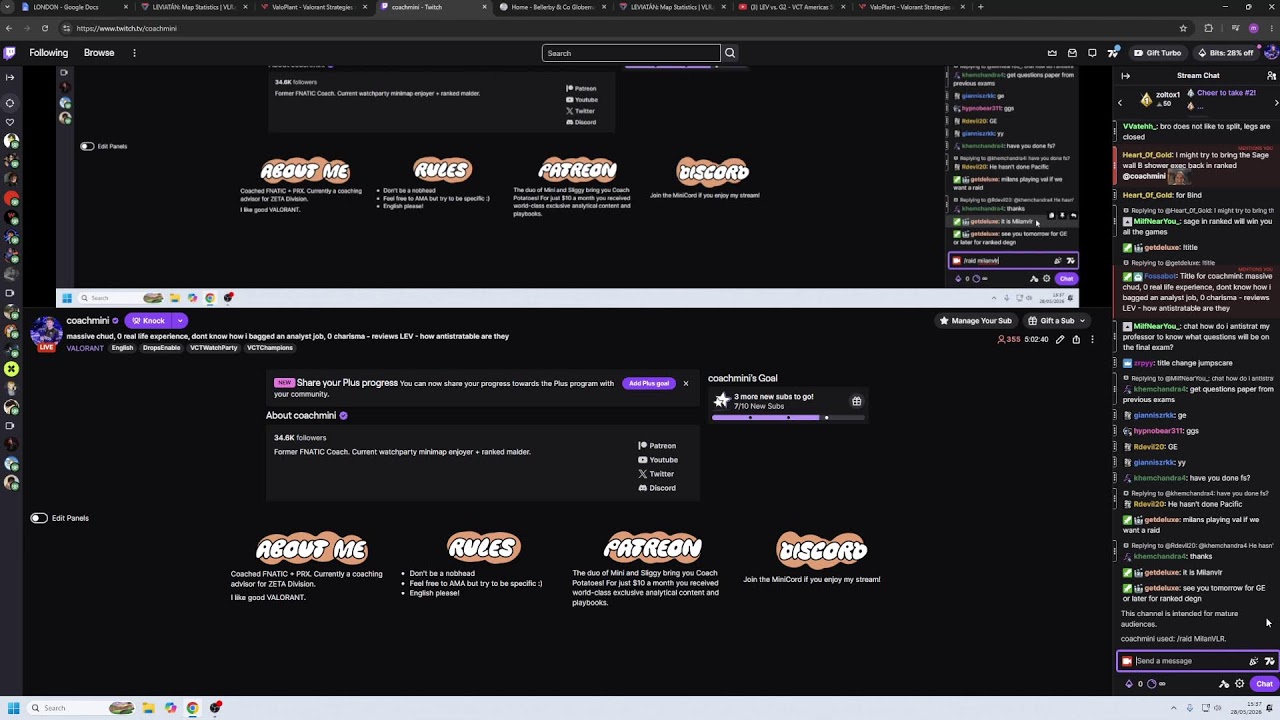Open the sub goal gift icon
Screen dimensions: 1280x720
tap(856, 401)
